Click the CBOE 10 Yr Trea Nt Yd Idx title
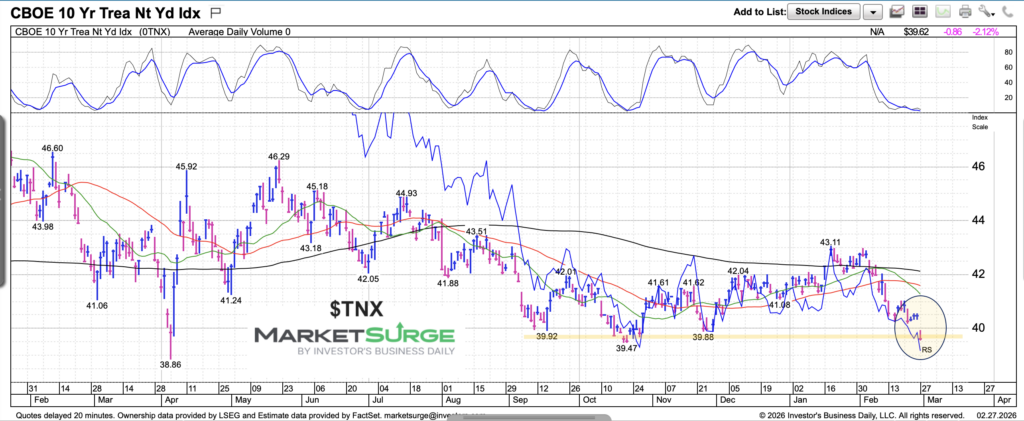The width and height of the screenshot is (1024, 421). (x=107, y=12)
